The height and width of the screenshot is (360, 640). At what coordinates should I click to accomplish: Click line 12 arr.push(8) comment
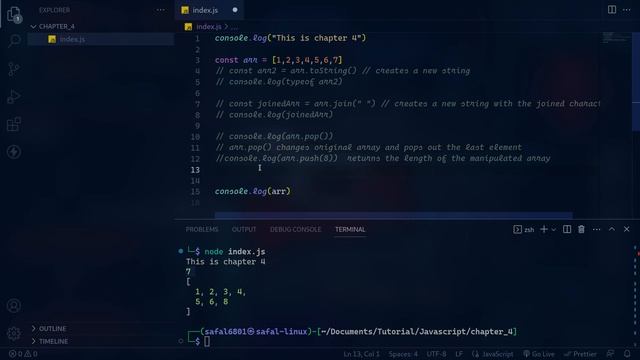383,158
